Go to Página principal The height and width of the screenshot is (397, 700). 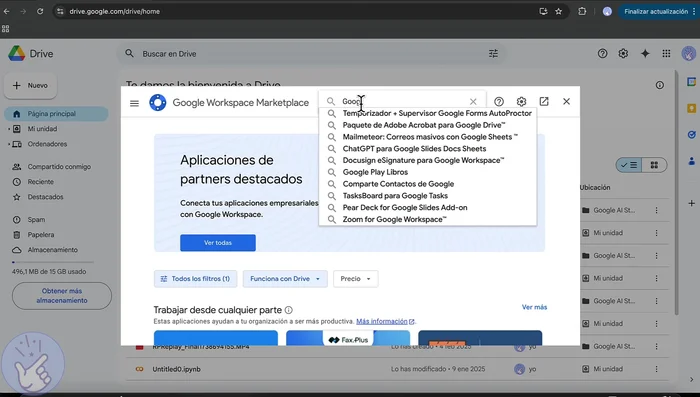56,114
